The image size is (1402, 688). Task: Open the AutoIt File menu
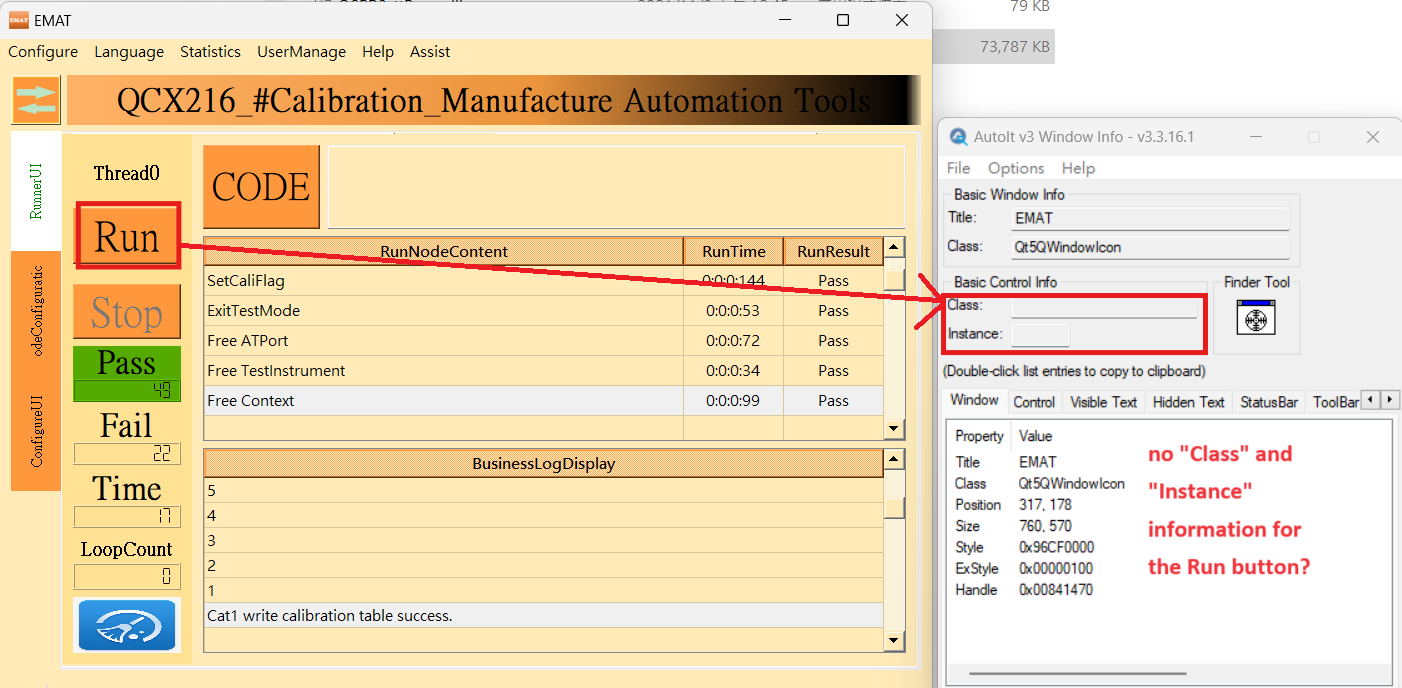(958, 168)
